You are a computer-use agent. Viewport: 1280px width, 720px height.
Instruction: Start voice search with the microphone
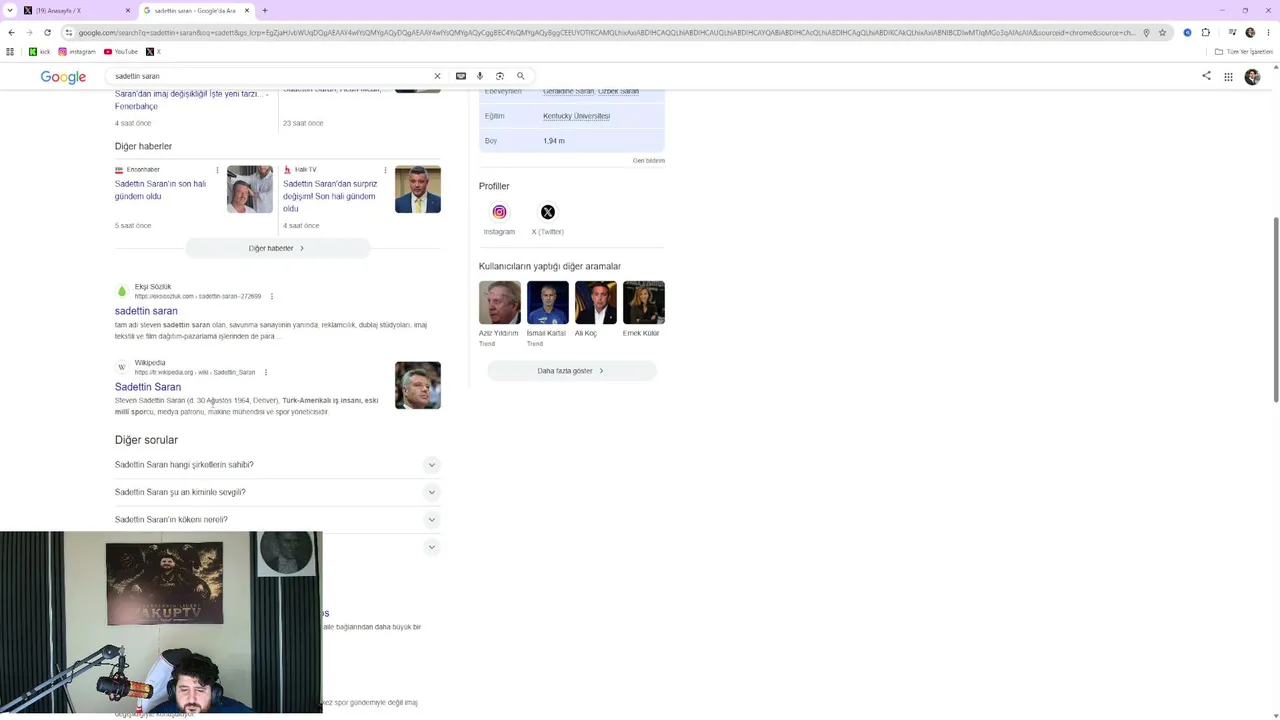click(x=480, y=76)
